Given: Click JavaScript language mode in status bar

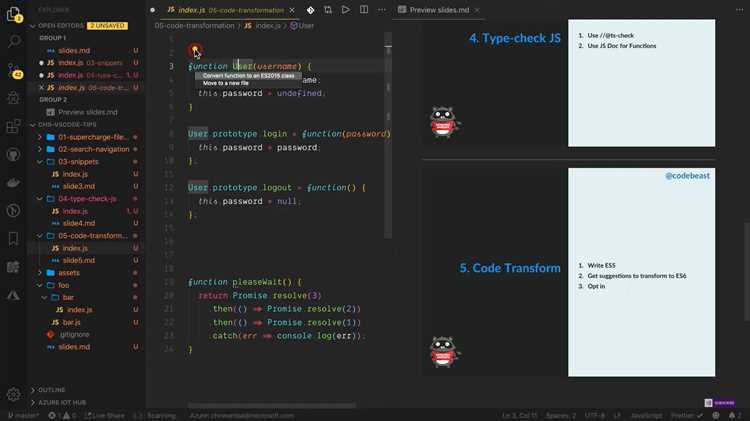Looking at the screenshot, I should point(646,415).
